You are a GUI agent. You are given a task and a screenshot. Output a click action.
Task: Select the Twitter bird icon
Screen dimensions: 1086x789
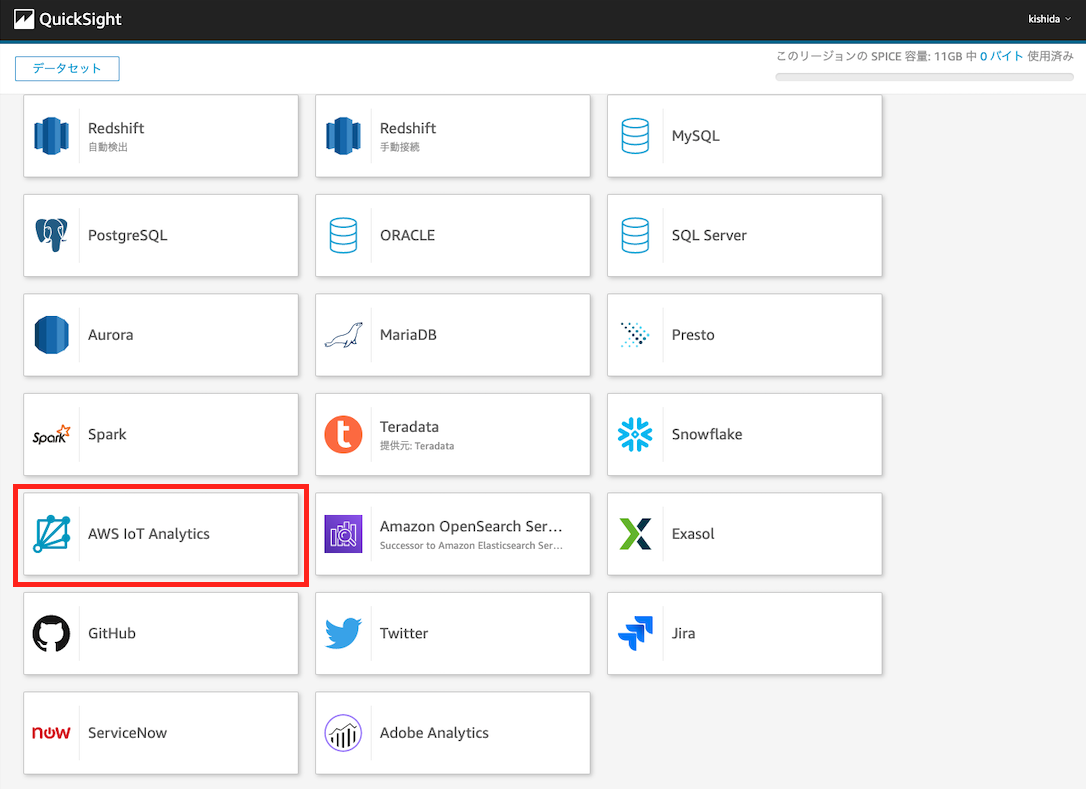click(344, 633)
